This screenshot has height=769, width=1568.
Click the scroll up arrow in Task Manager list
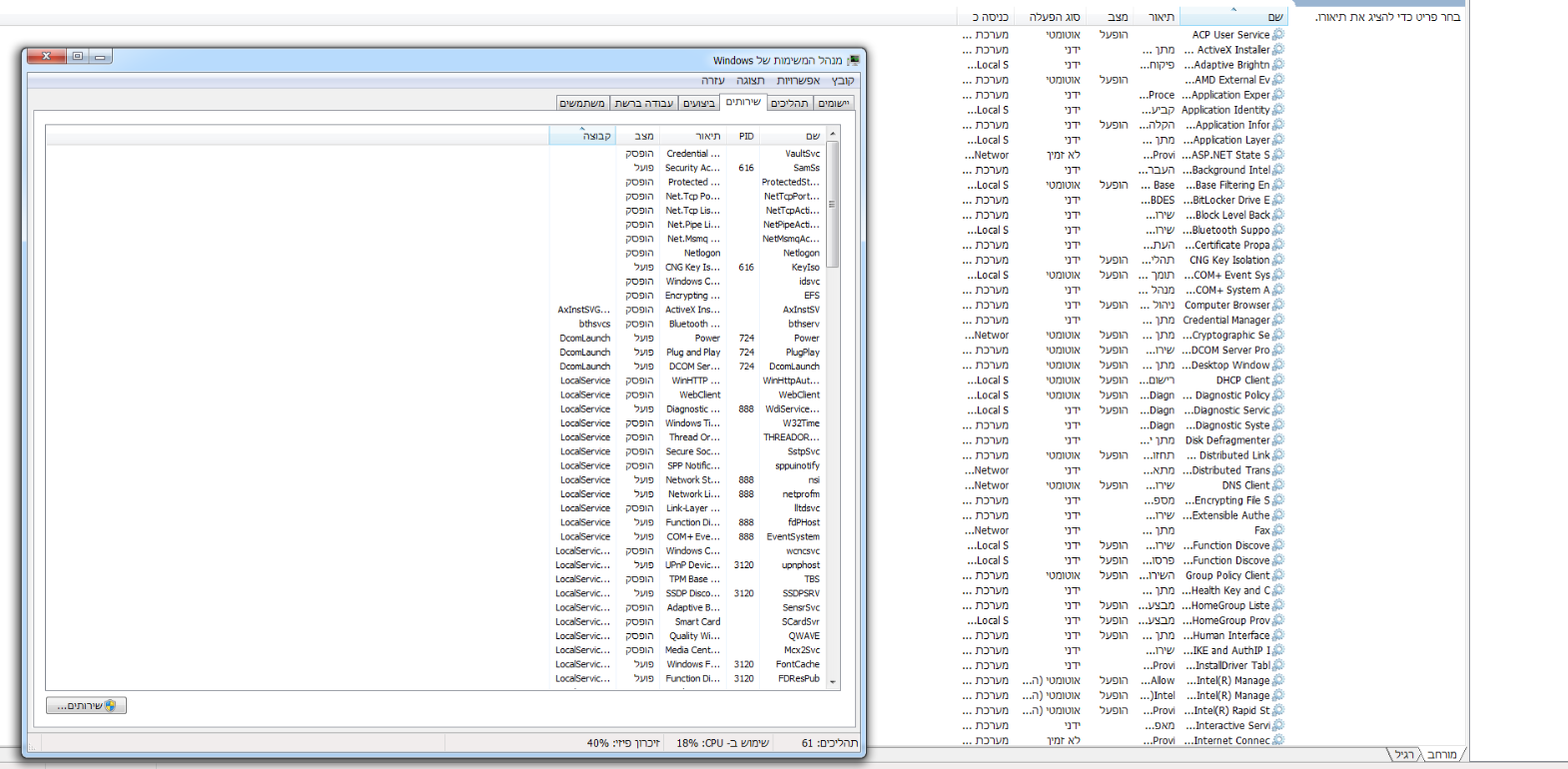(833, 133)
